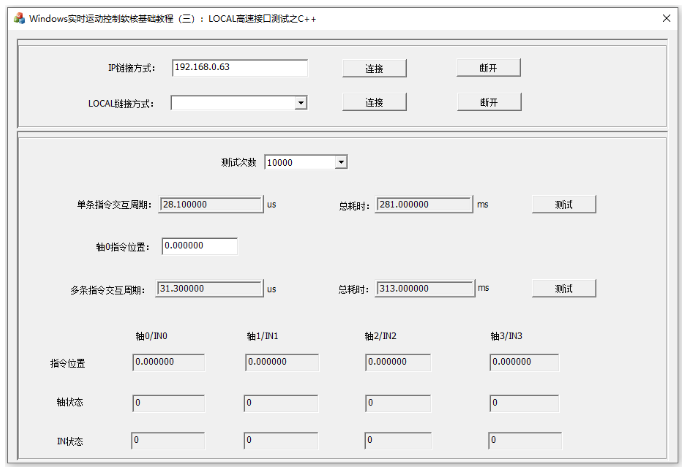Click 轴状态 field under 轴0/IN0
The width and height of the screenshot is (689, 473).
click(168, 403)
